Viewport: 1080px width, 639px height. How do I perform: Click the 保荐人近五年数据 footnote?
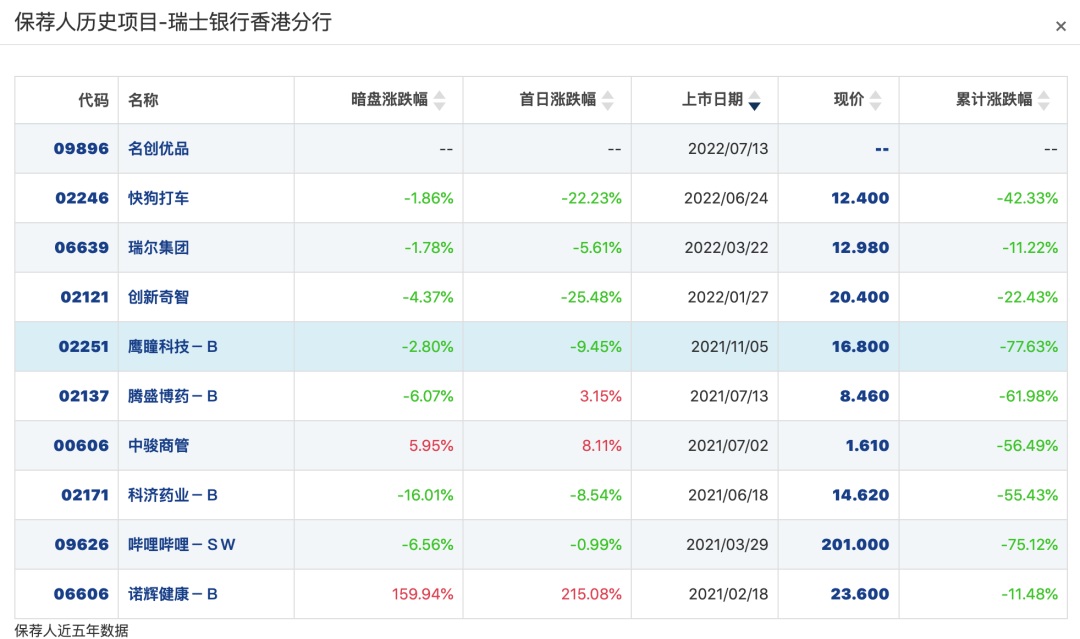tap(72, 630)
